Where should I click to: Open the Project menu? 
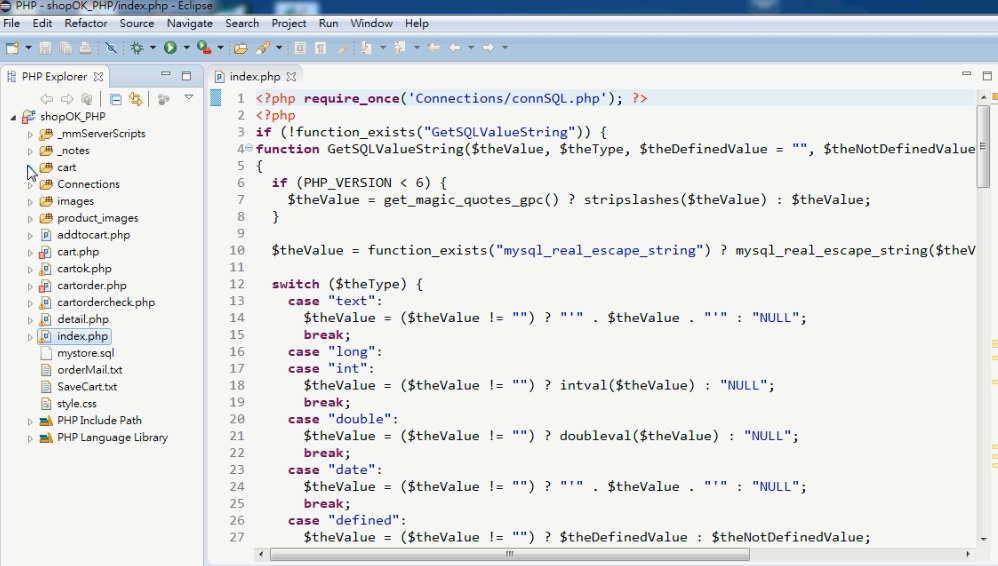click(x=288, y=24)
